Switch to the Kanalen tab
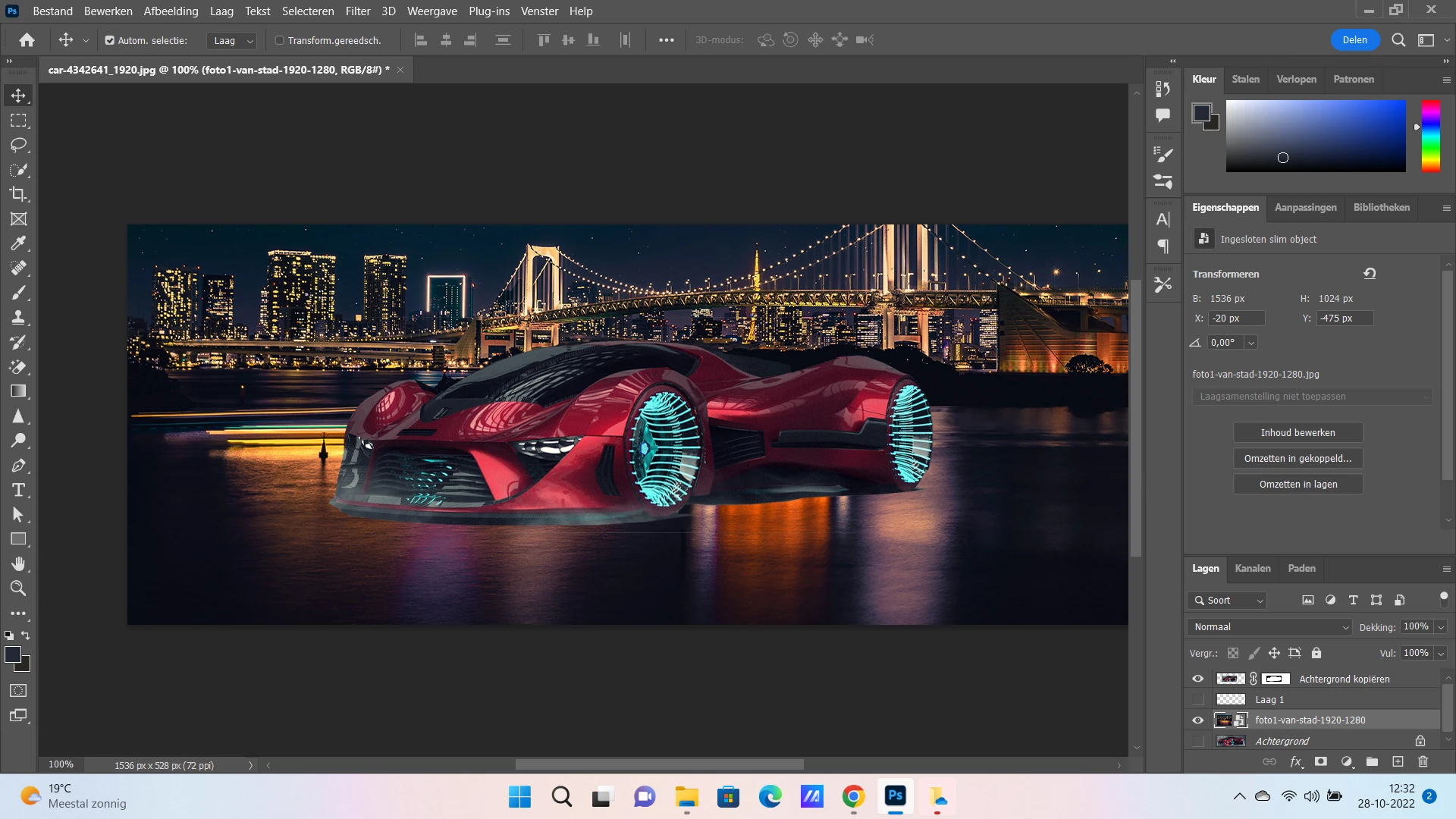 pos(1252,568)
